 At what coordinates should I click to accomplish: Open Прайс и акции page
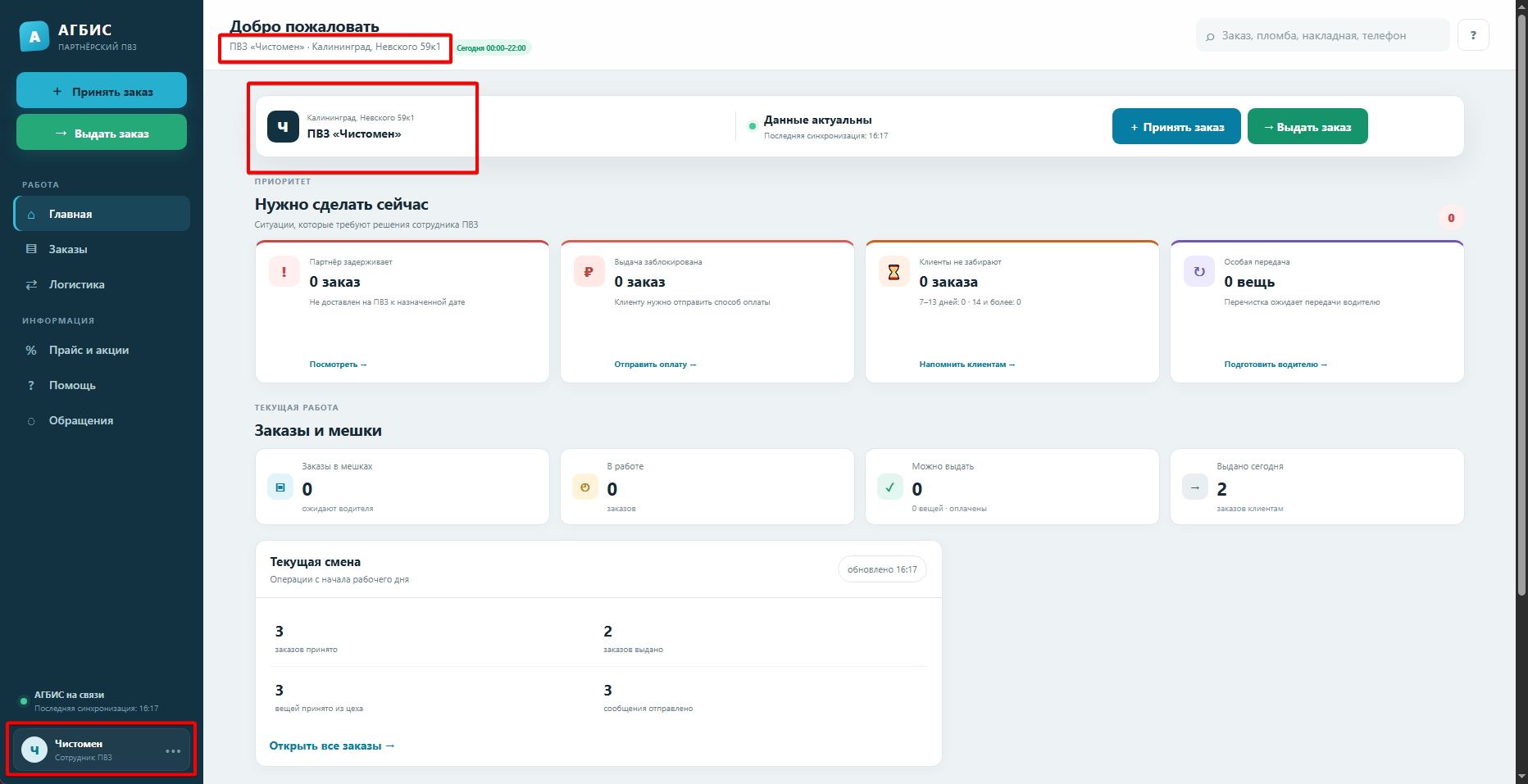pos(102,351)
